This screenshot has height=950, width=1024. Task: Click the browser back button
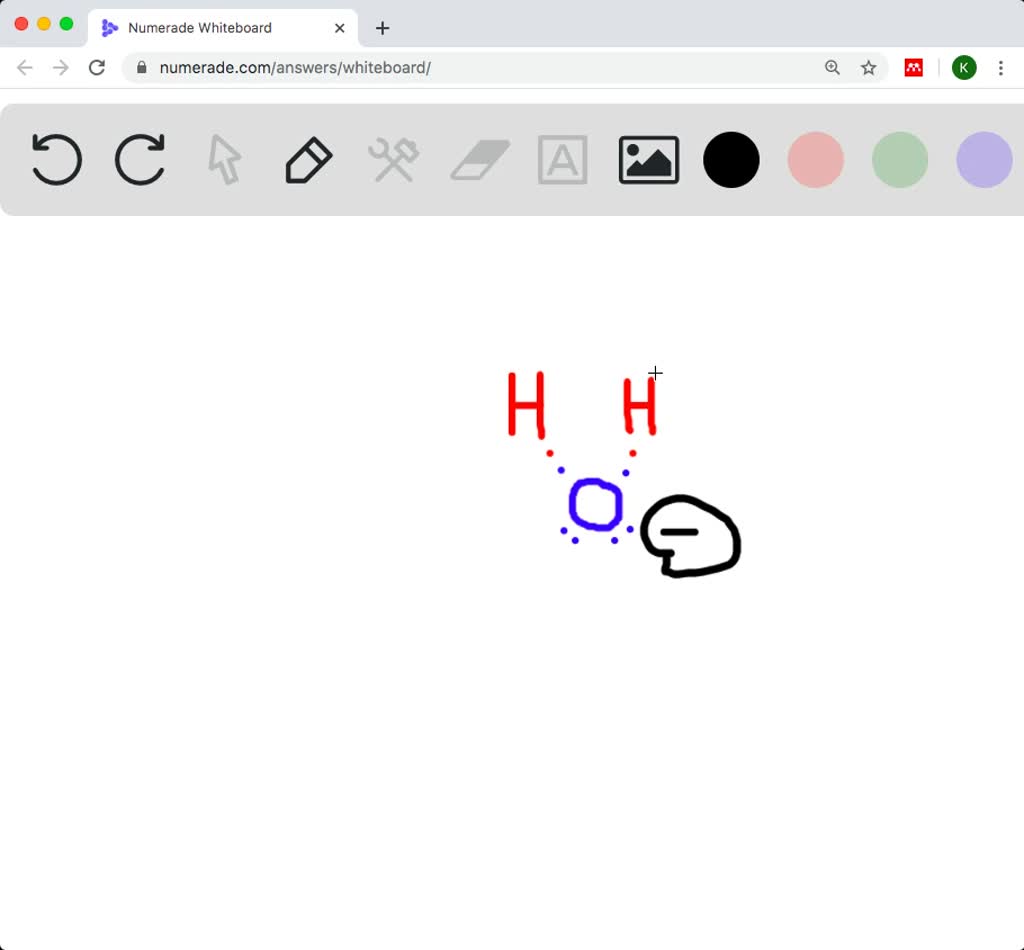click(24, 68)
